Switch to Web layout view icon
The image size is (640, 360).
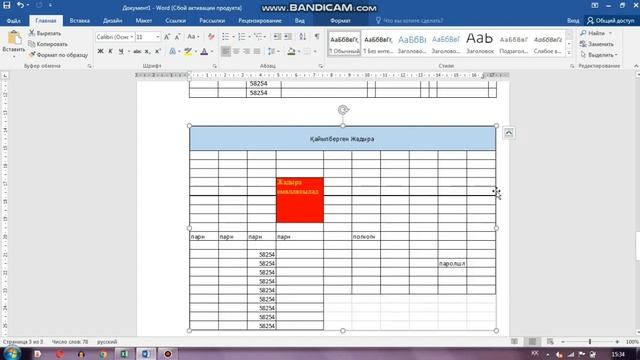tap(550, 341)
